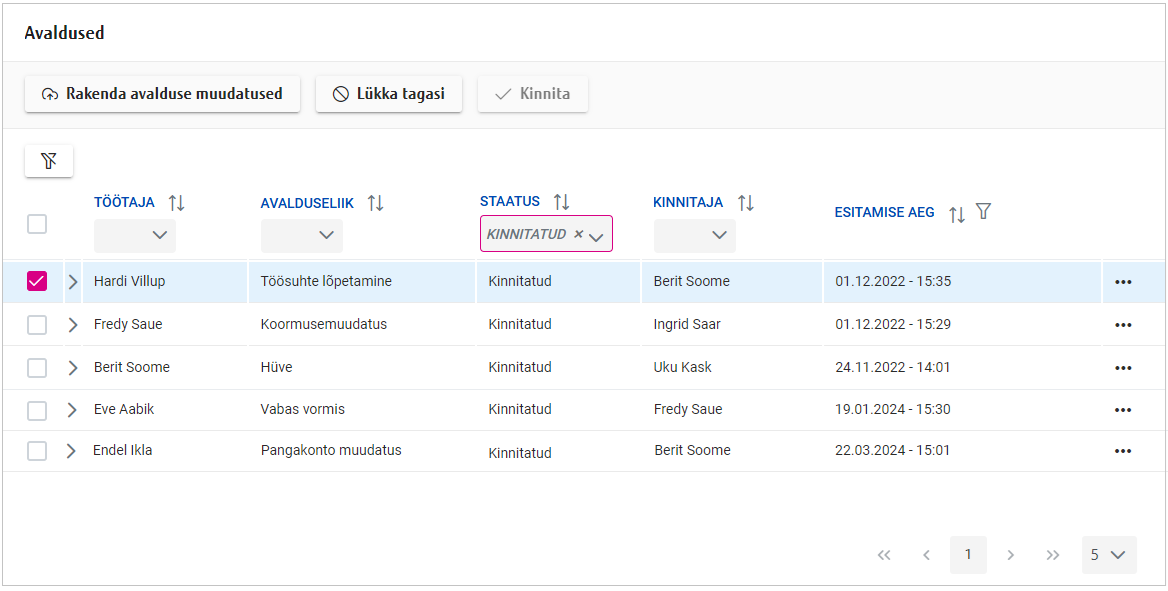Go to page 1 in pagination

coord(968,555)
